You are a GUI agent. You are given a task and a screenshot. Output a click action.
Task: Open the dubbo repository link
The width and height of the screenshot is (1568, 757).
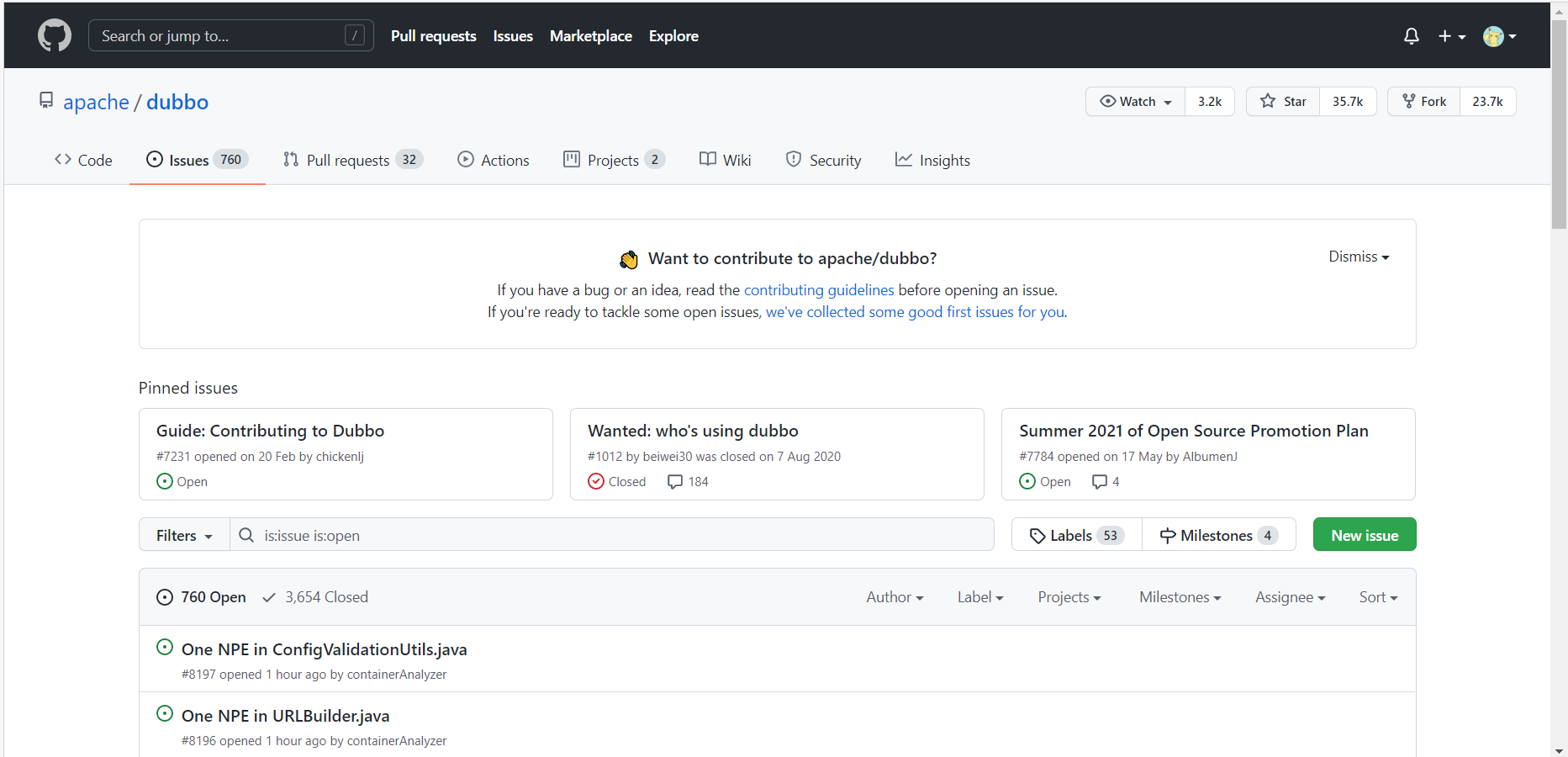177,102
